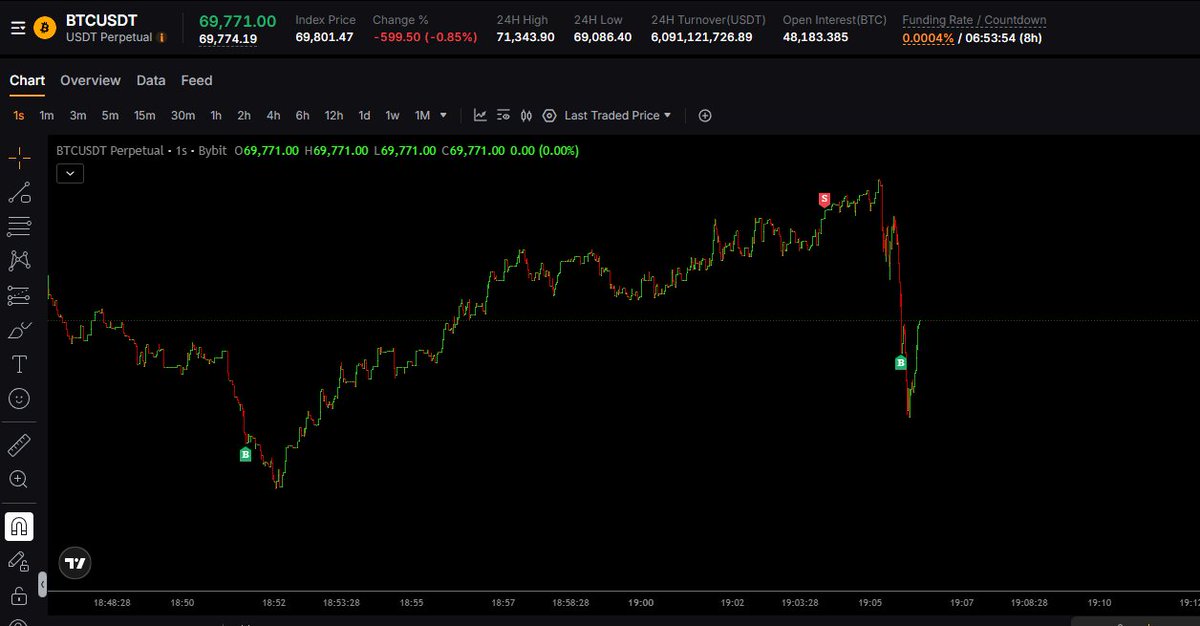Screen dimensions: 1200x626
Task: Click the red S sell marker
Action: [x=824, y=199]
